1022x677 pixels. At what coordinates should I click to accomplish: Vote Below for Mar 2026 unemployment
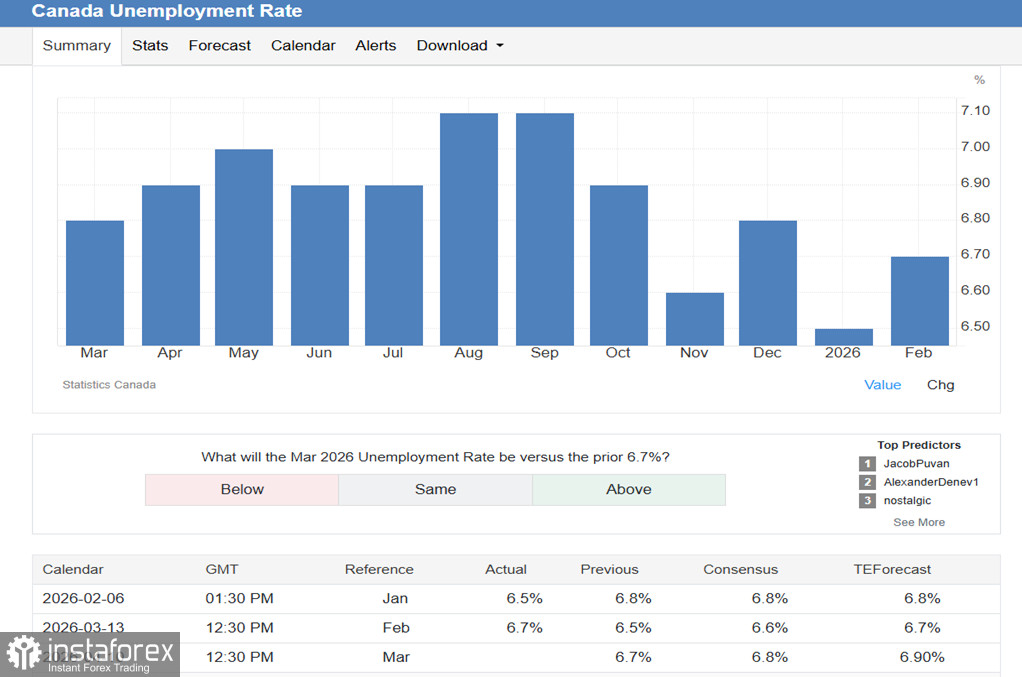click(242, 490)
